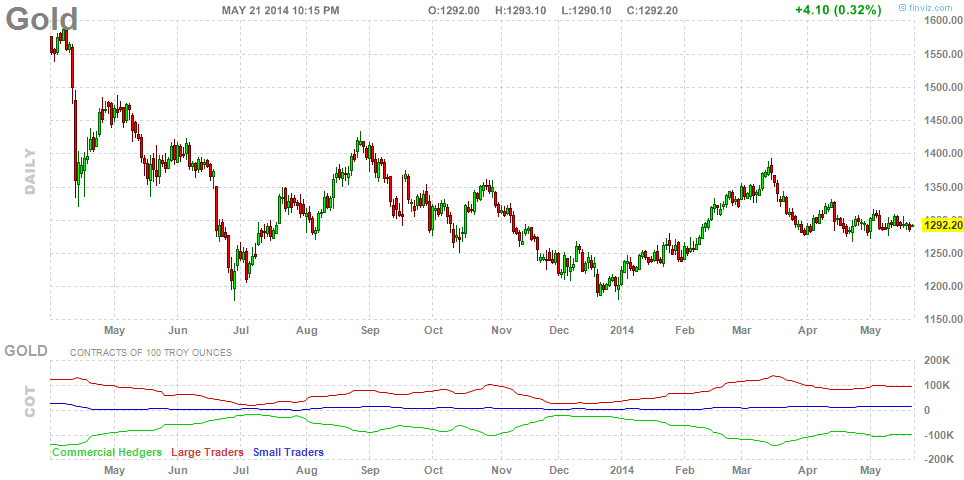Click the 1400.00 price axis label
The height and width of the screenshot is (480, 964).
point(942,154)
